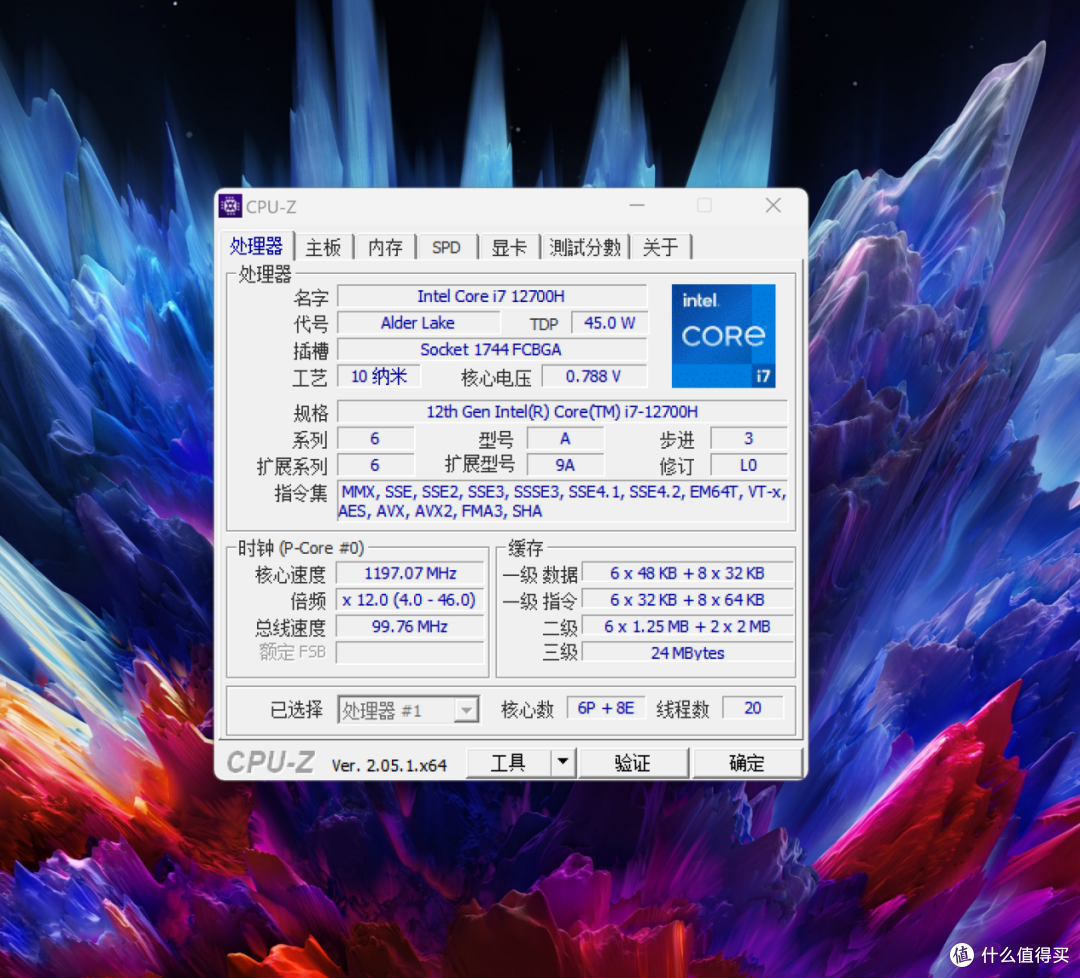Click the Intel Core i7 logo badge

[723, 336]
